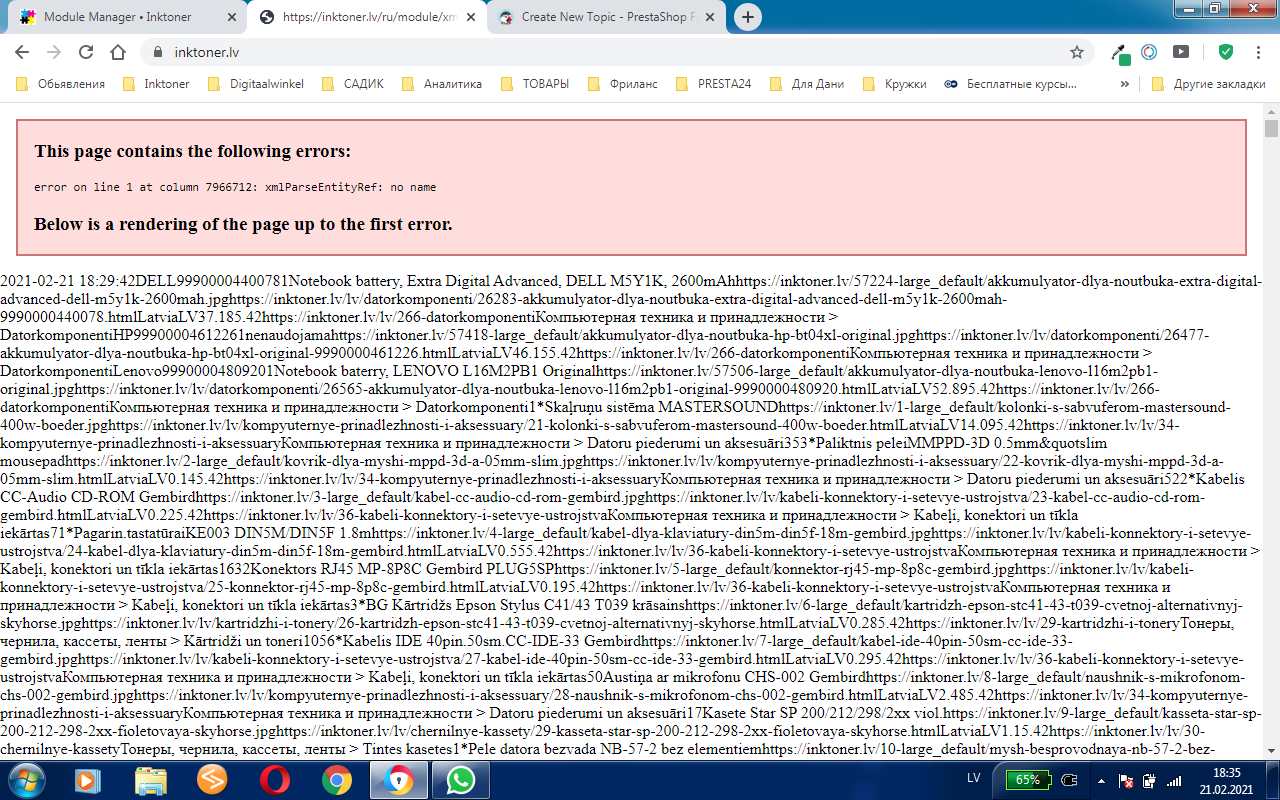This screenshot has height=800, width=1280.
Task: Open the Объявления bookmarks folder
Action: tap(60, 84)
